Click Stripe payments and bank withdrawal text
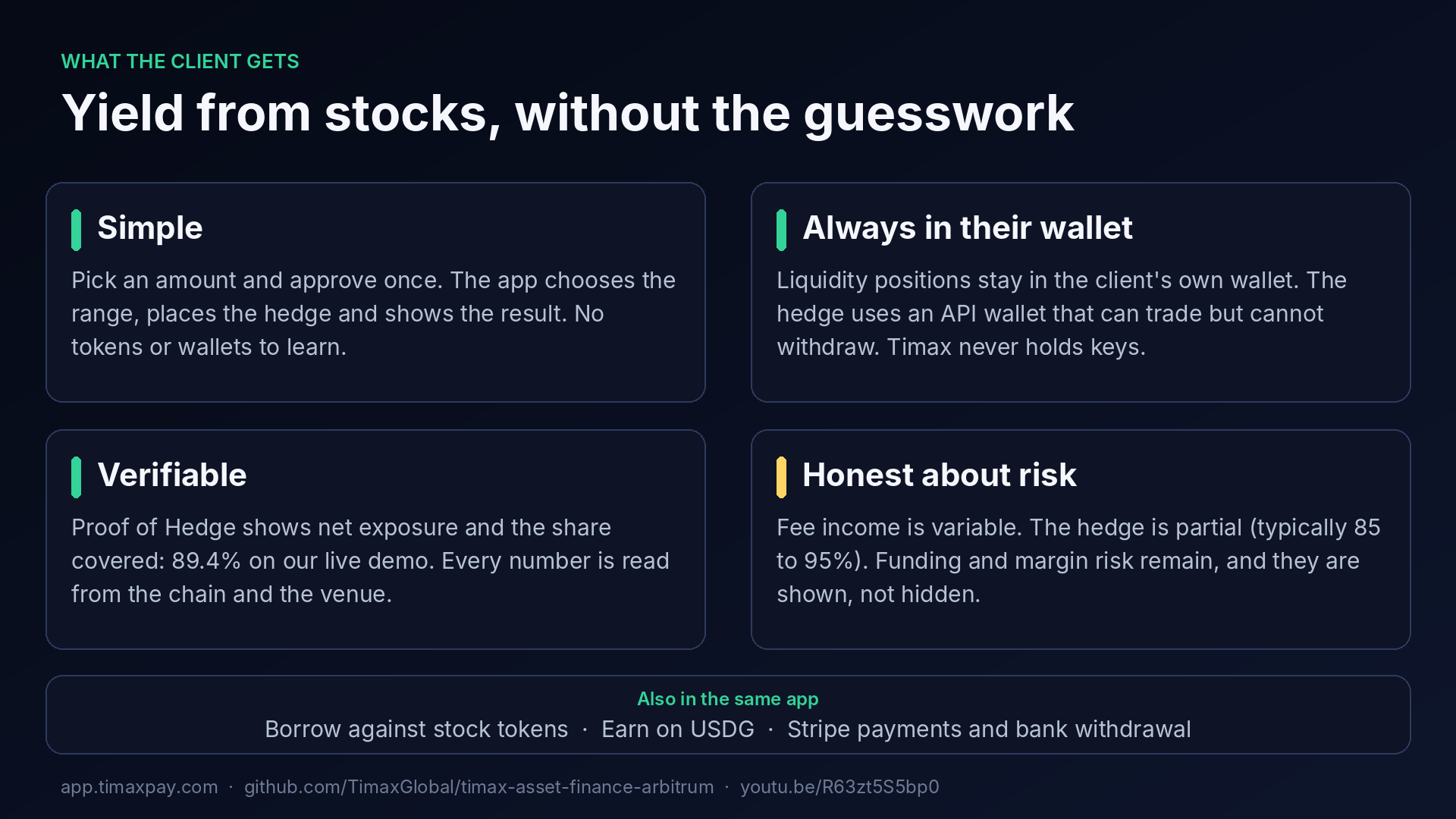Image resolution: width=1456 pixels, height=819 pixels. [x=989, y=730]
